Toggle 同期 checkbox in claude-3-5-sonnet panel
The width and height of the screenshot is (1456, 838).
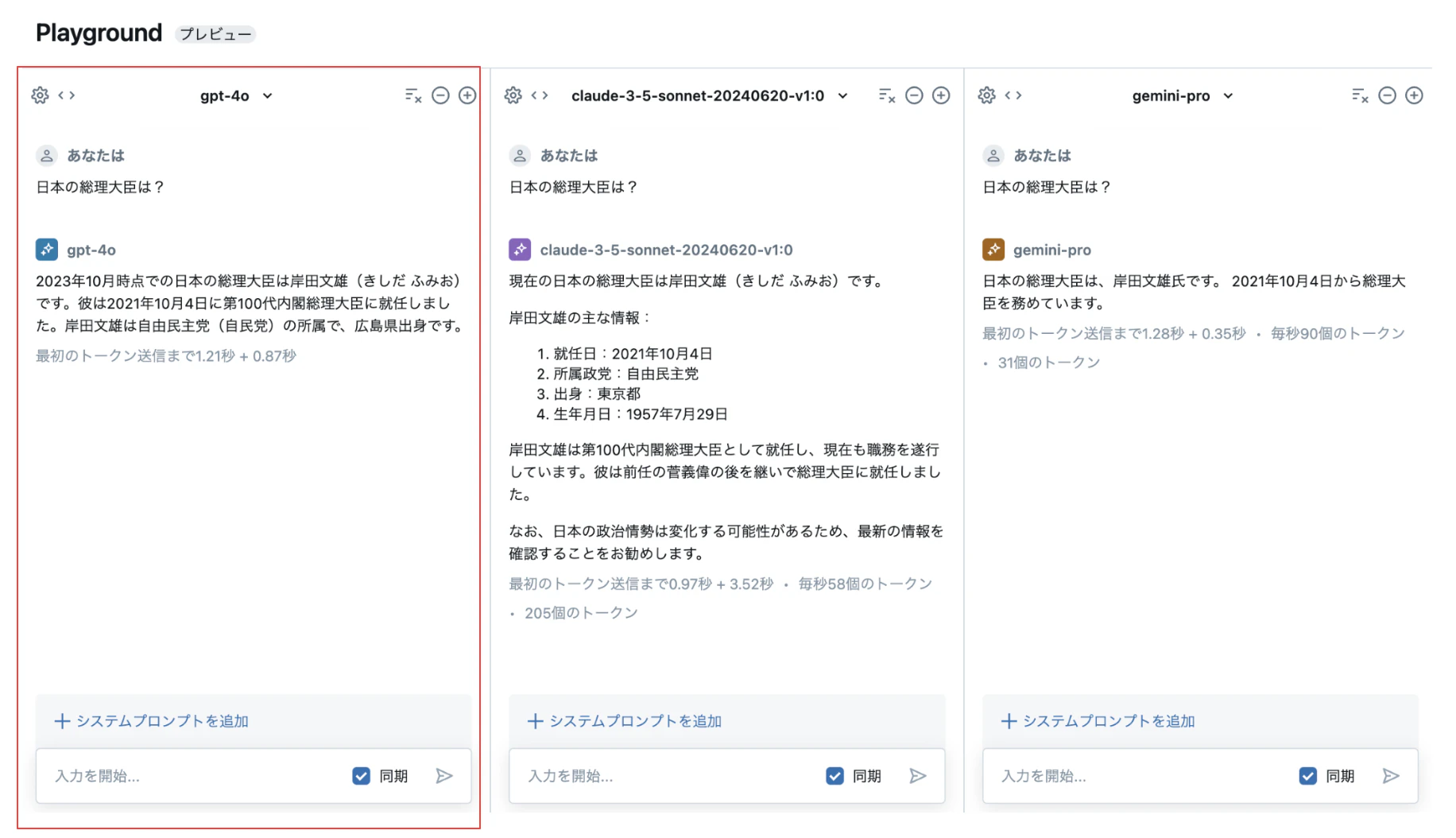tap(834, 776)
